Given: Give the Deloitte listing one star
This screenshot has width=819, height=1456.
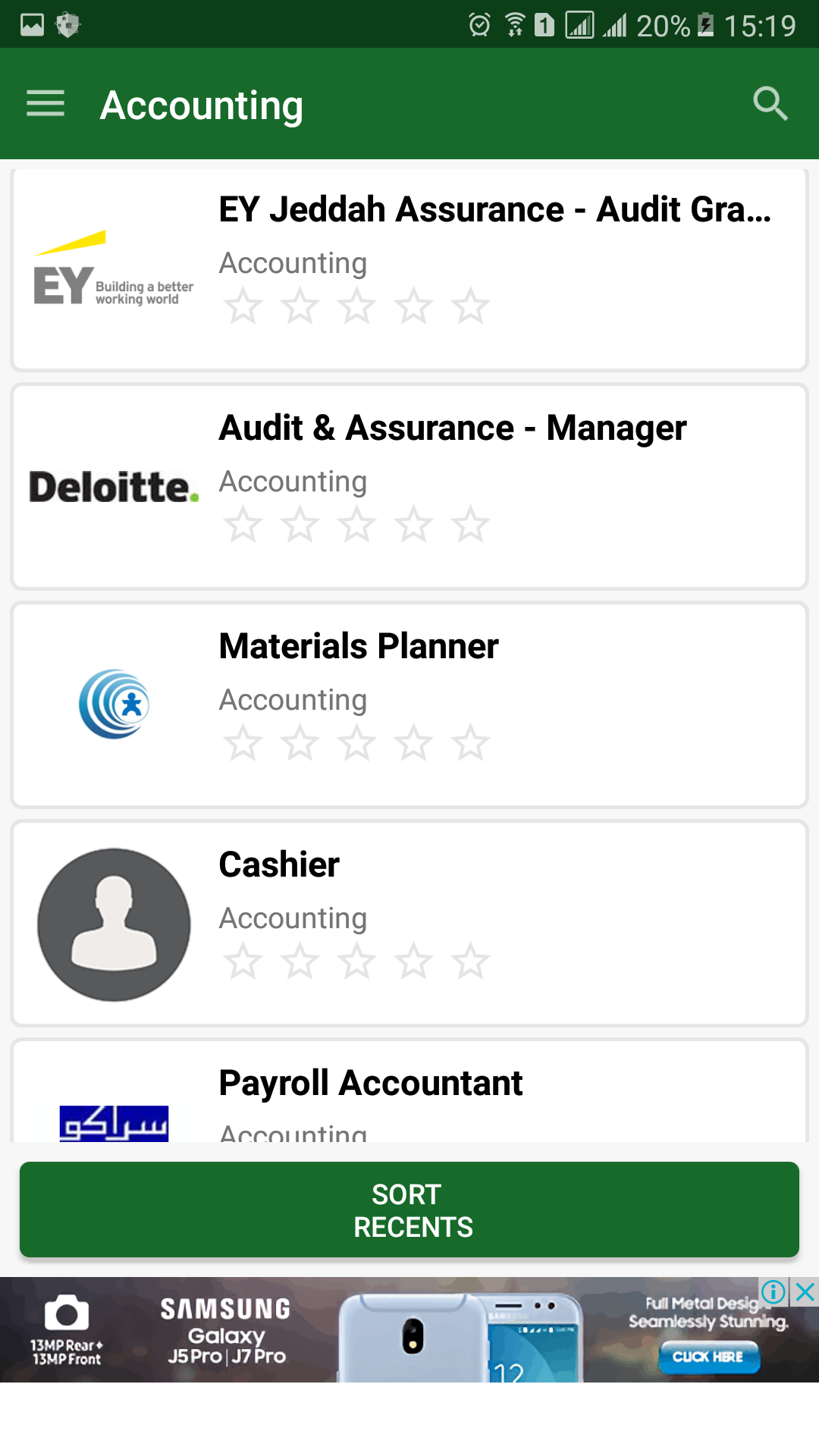Looking at the screenshot, I should [x=243, y=524].
